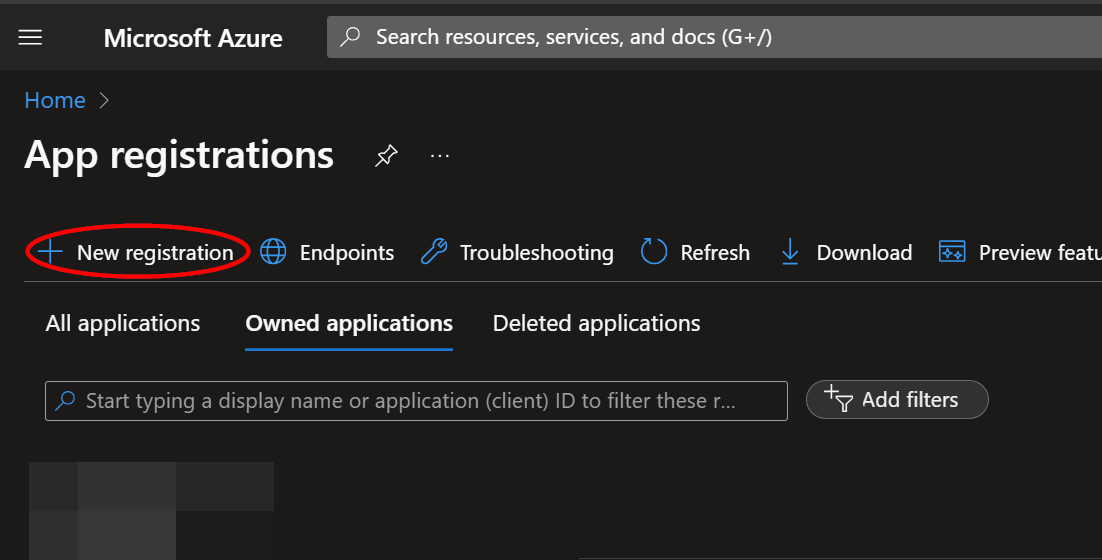This screenshot has width=1102, height=560.
Task: Click the Refresh toolbar button
Action: coord(695,252)
